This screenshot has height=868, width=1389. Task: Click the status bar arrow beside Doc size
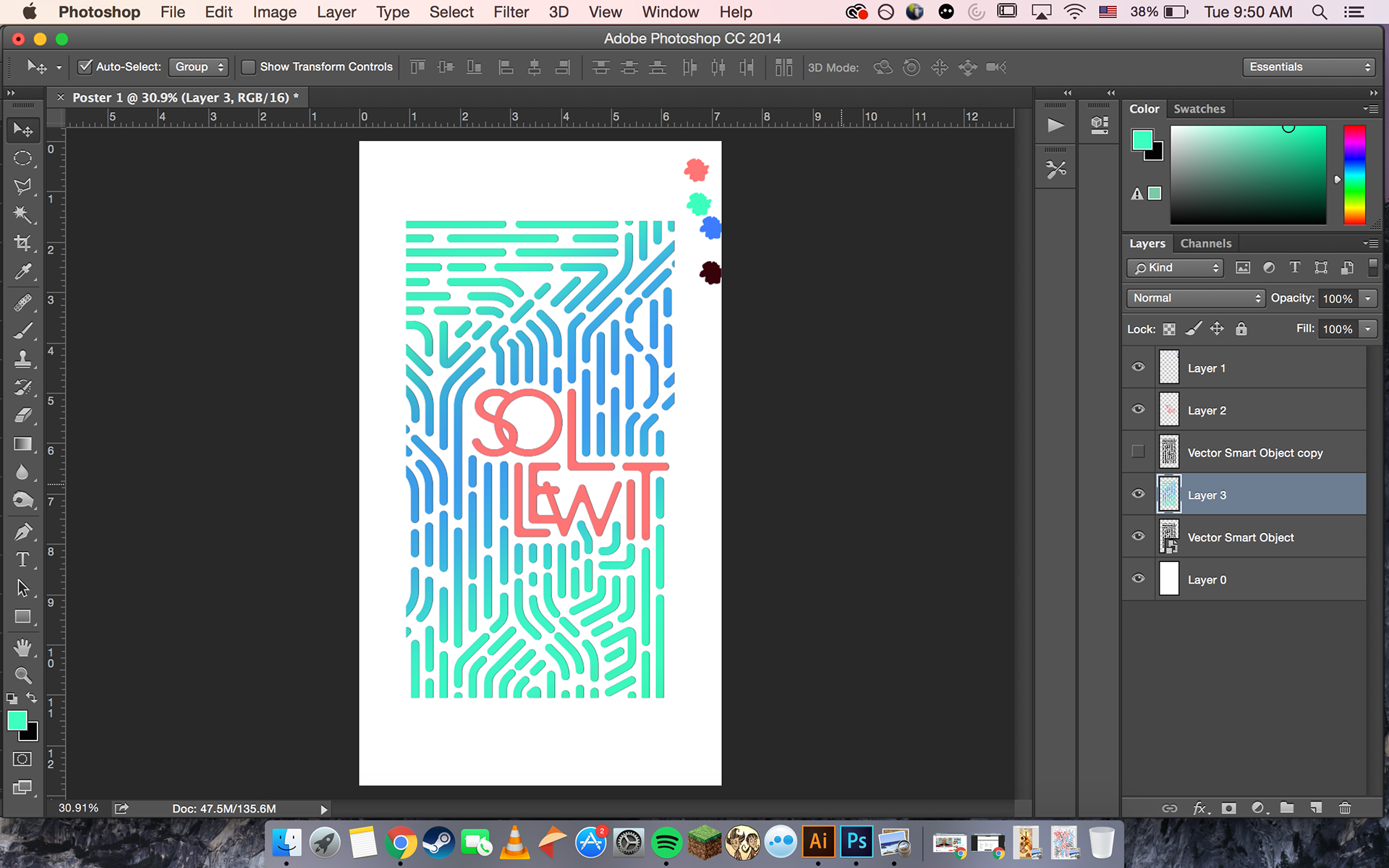point(323,809)
